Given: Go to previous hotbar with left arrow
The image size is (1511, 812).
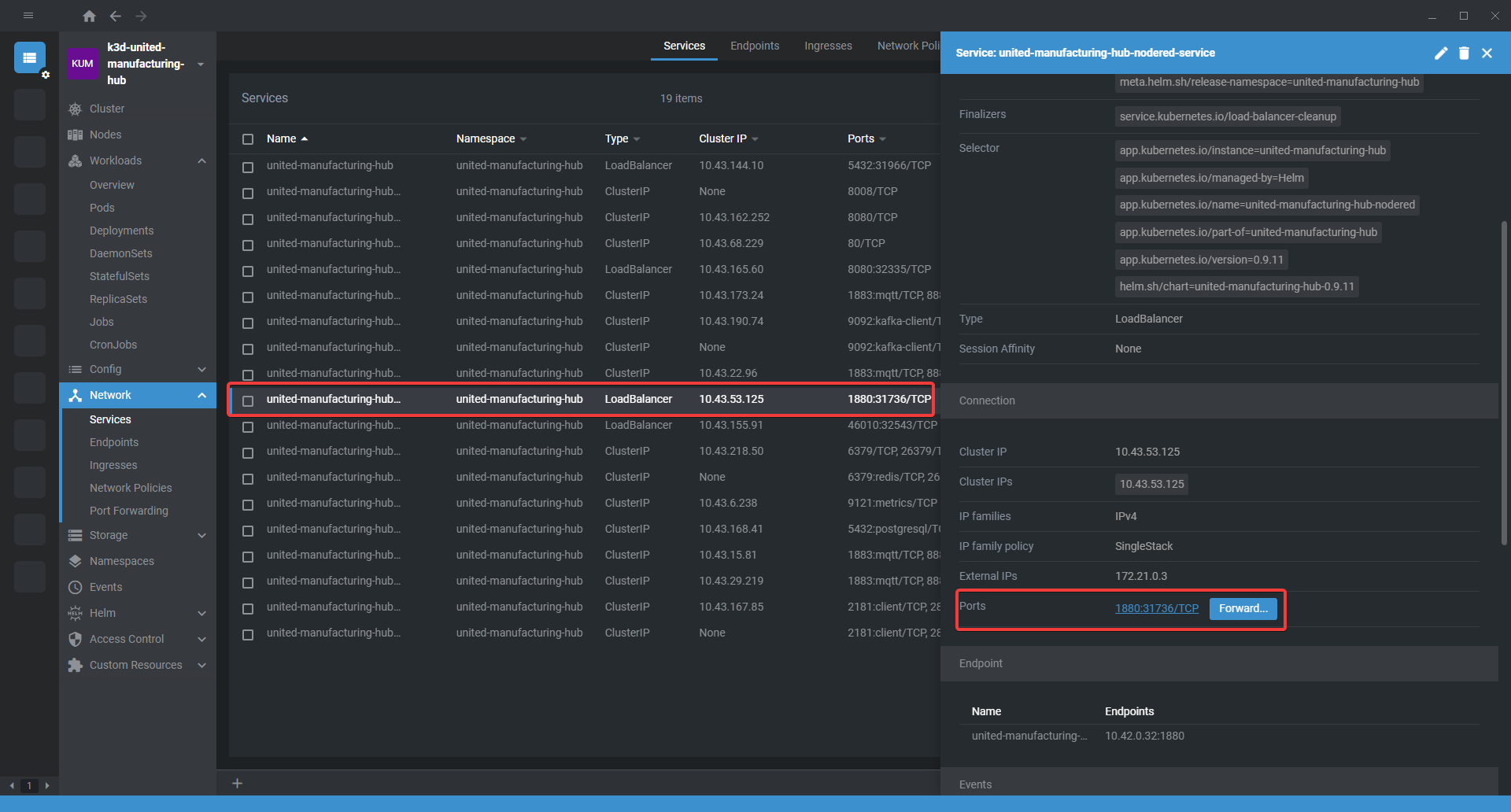Looking at the screenshot, I should (x=12, y=785).
